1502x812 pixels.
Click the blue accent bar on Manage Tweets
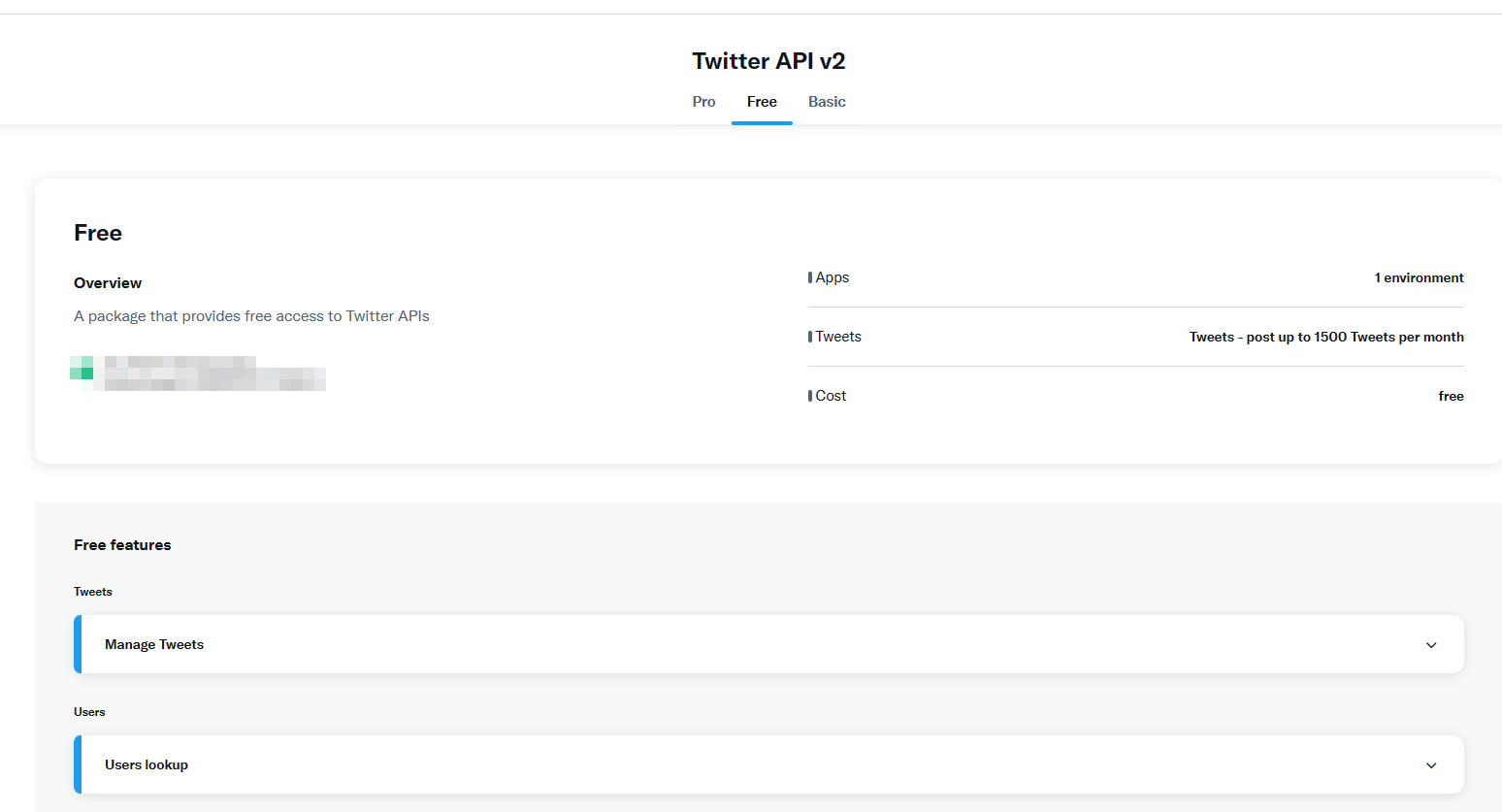click(77, 644)
